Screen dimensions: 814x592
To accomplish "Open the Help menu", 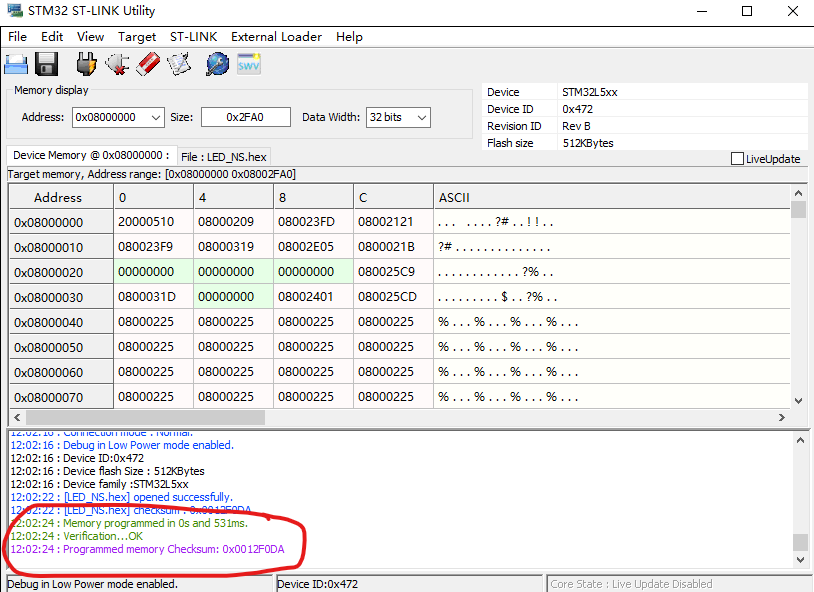I will 349,37.
